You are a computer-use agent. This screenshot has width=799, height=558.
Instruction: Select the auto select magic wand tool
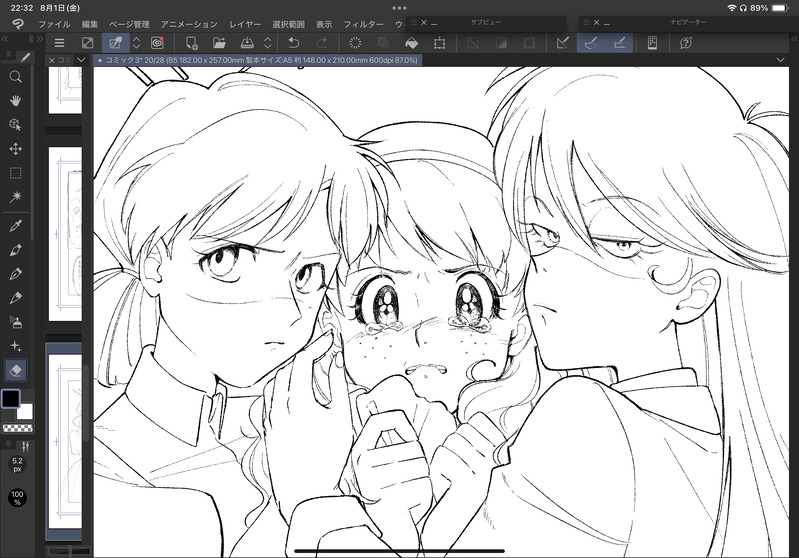click(15, 197)
